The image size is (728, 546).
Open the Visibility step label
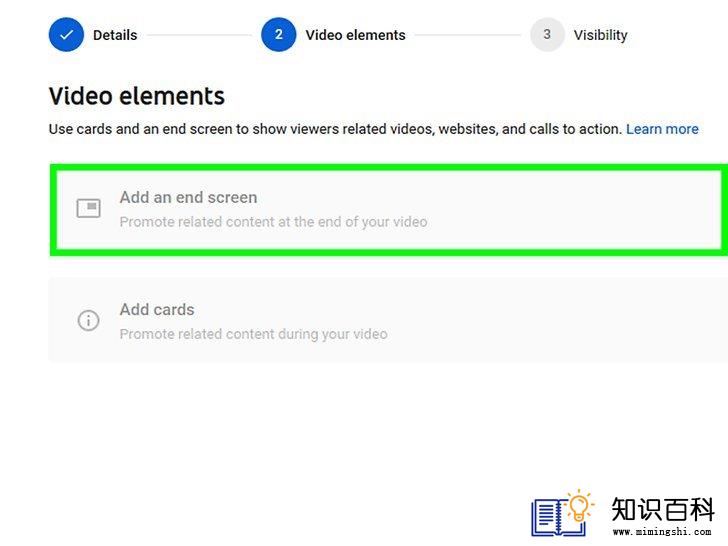click(x=600, y=35)
